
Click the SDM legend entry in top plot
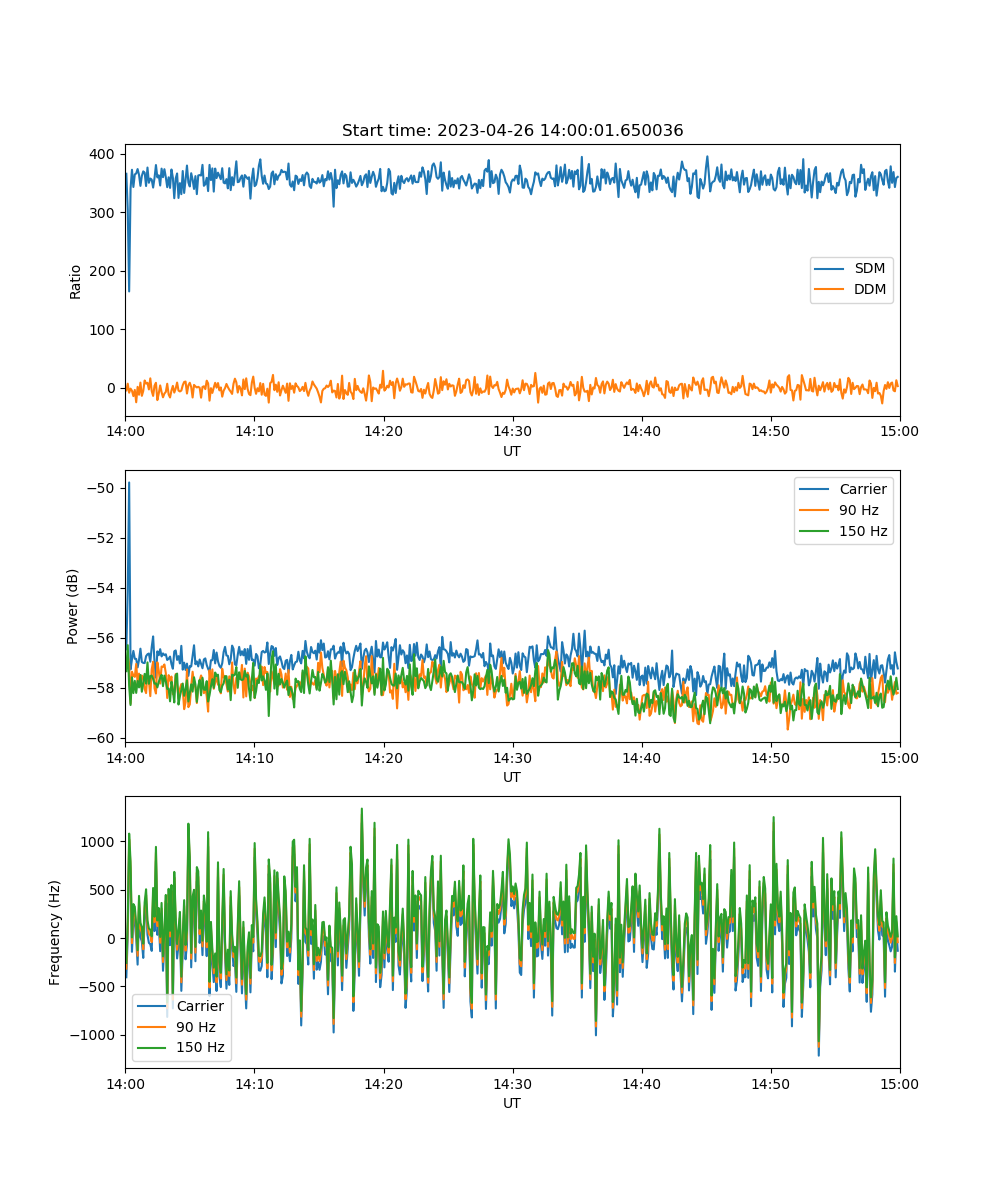(x=869, y=269)
